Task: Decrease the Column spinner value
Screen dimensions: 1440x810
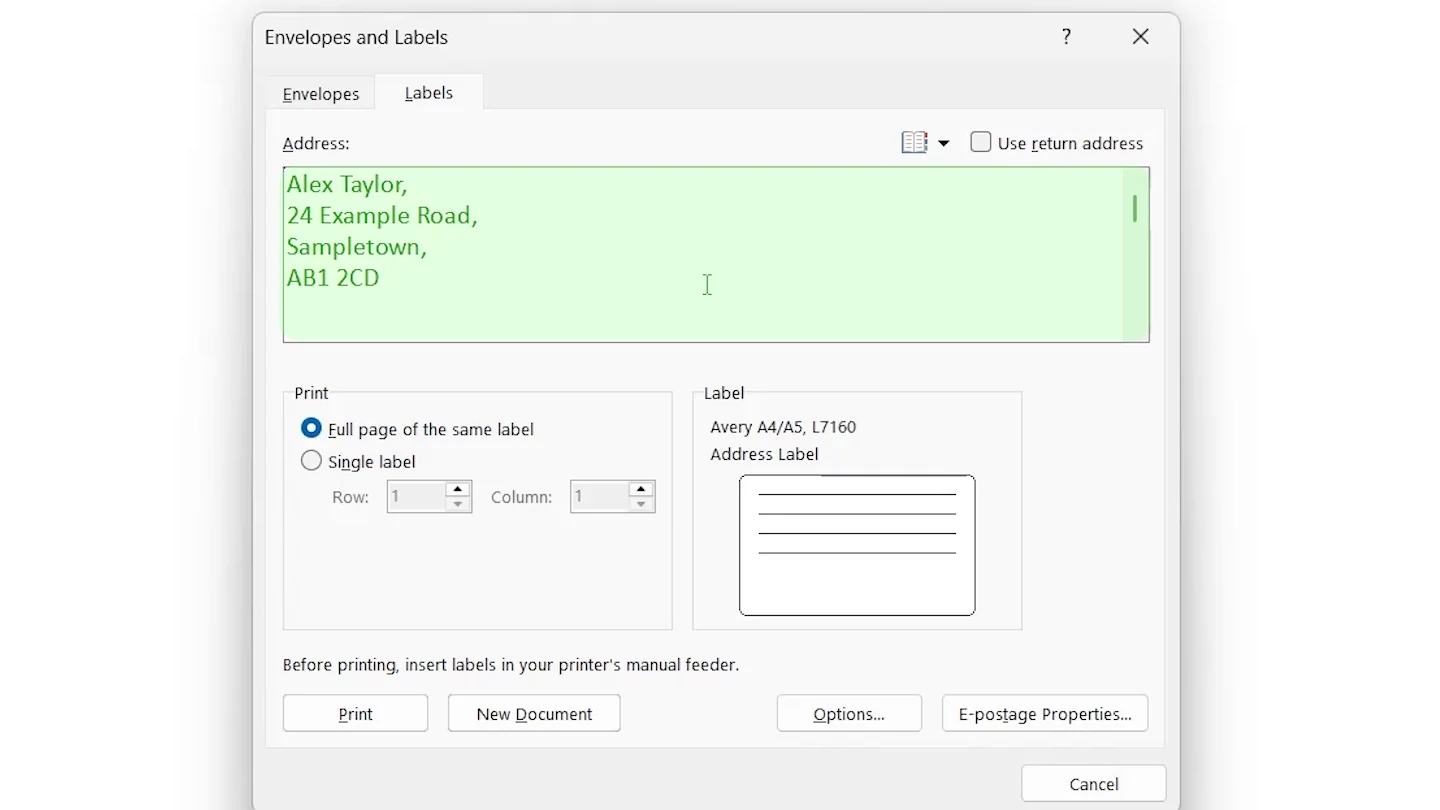Action: tap(641, 504)
